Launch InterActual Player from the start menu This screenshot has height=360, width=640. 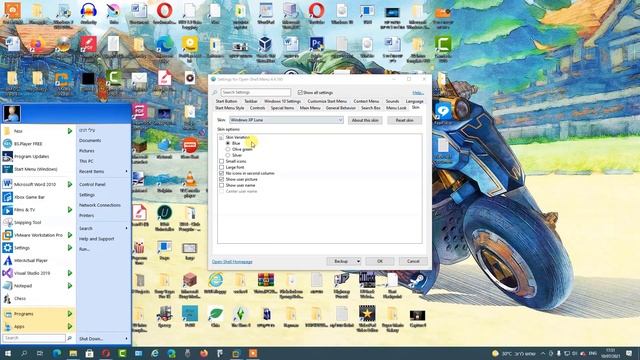pyautogui.click(x=38, y=260)
